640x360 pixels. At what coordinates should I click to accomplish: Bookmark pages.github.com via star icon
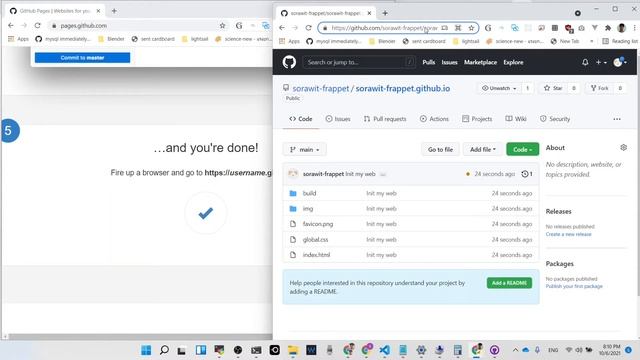[x=222, y=25]
